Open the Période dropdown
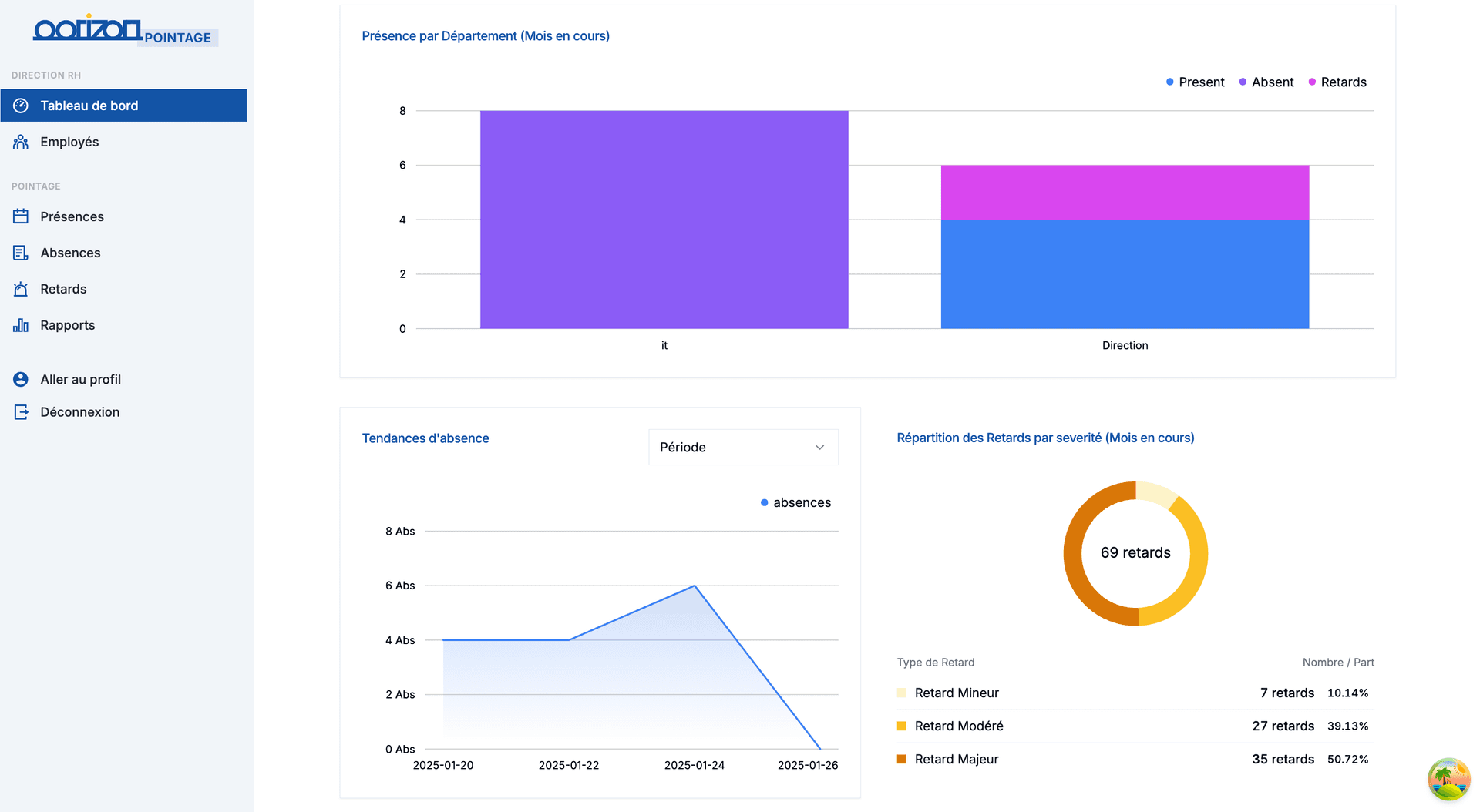Screen dimensions: 1480x812 [x=742, y=448]
